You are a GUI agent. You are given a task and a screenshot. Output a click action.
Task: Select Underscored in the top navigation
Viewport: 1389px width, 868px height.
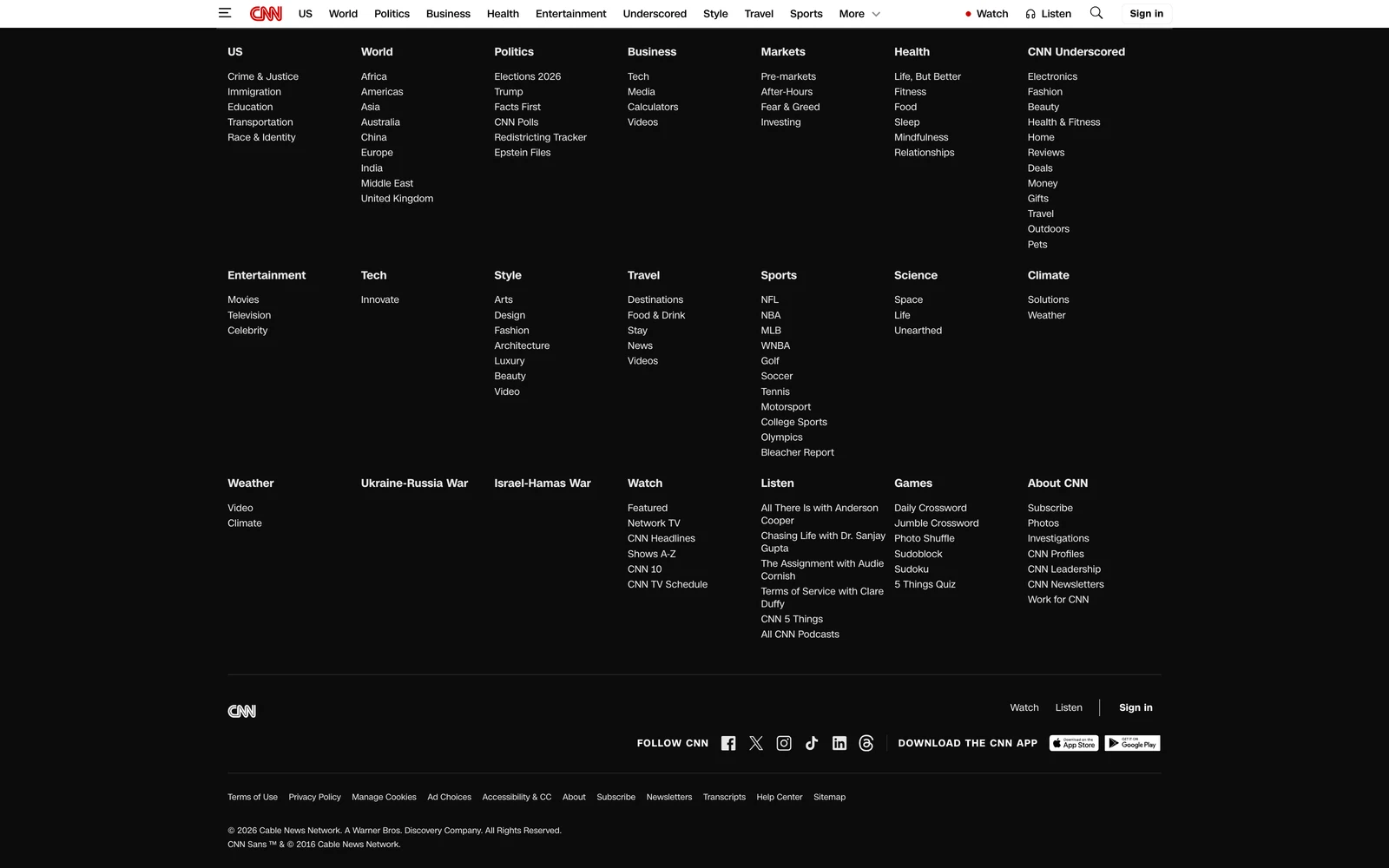click(x=655, y=14)
